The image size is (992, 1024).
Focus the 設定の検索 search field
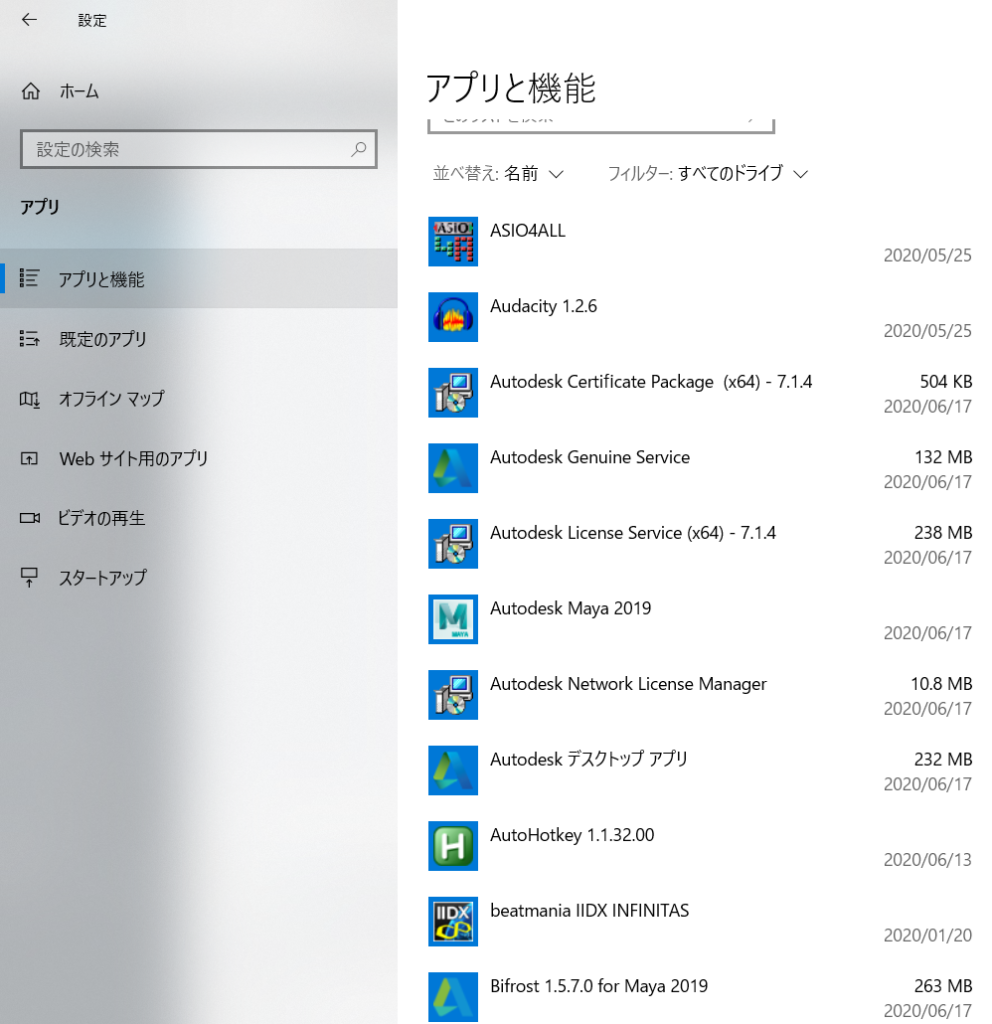199,150
